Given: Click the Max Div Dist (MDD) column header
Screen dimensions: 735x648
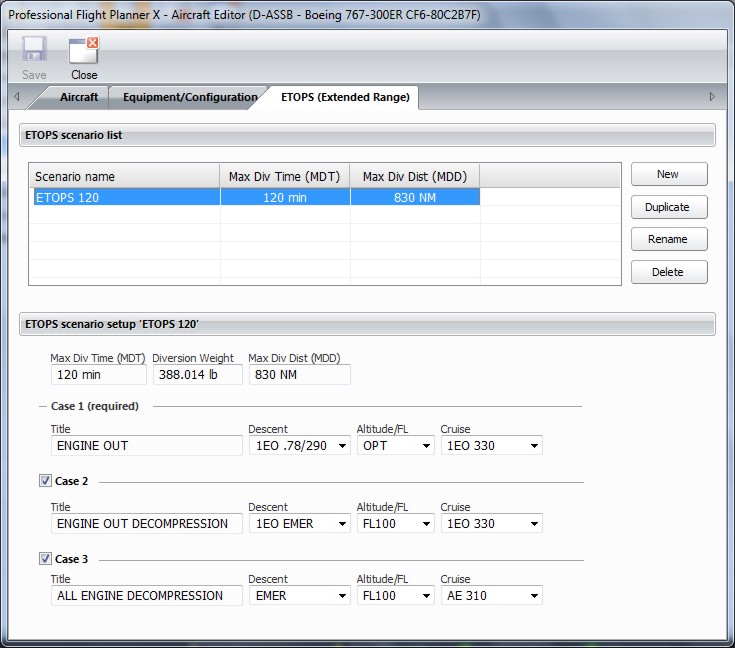Looking at the screenshot, I should click(x=415, y=177).
